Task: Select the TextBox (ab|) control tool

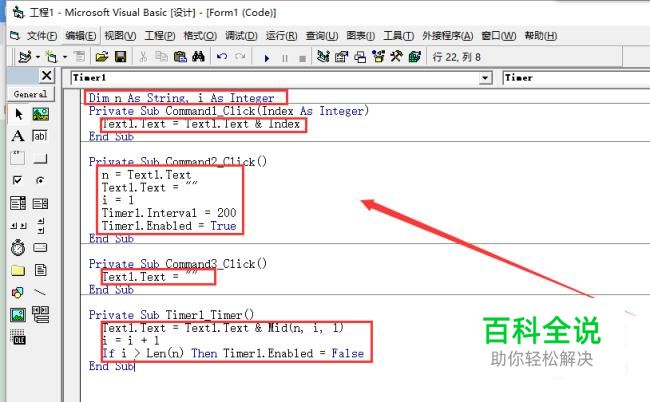Action: point(40,136)
